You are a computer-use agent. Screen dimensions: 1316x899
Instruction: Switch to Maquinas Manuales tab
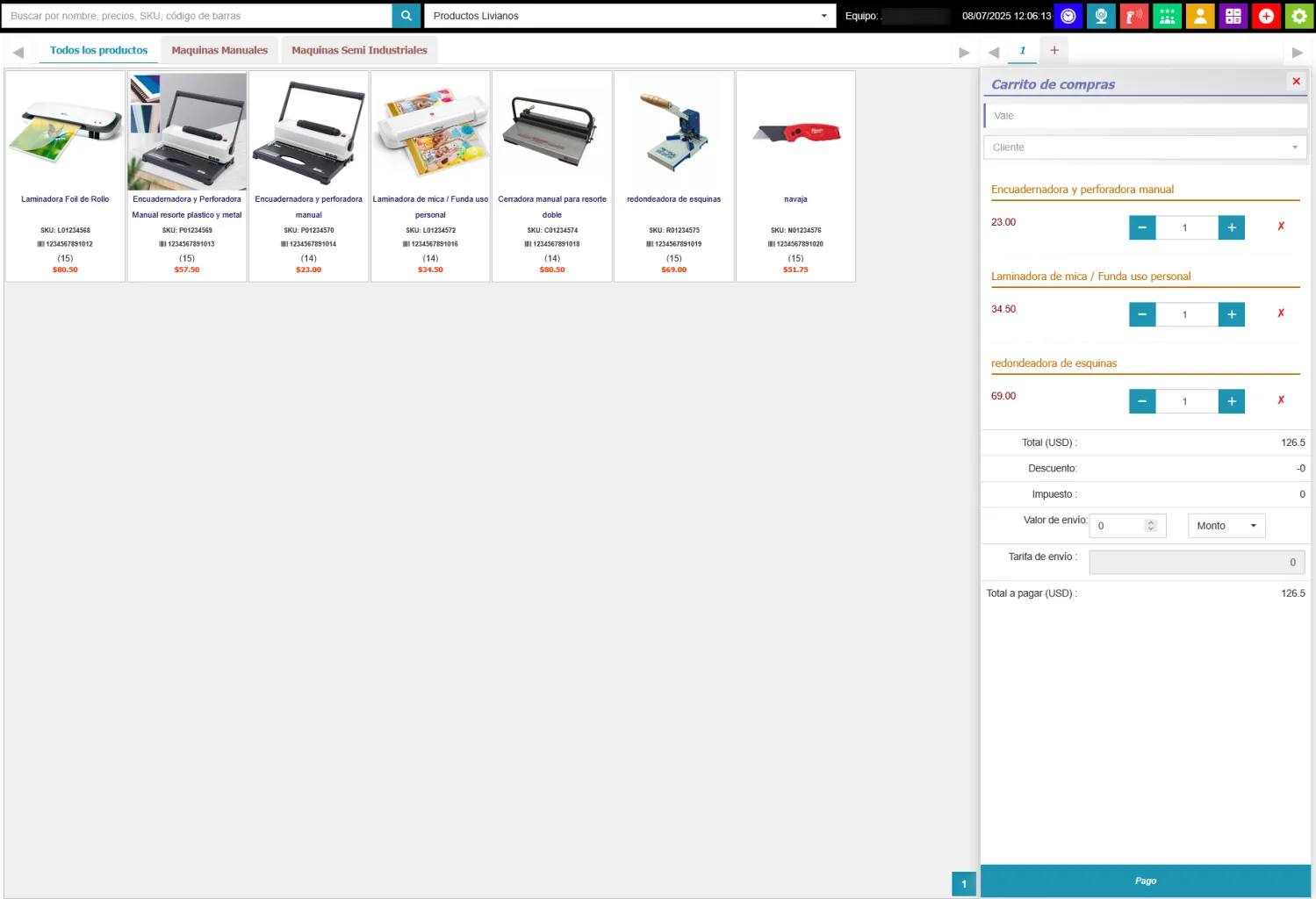[x=219, y=50]
